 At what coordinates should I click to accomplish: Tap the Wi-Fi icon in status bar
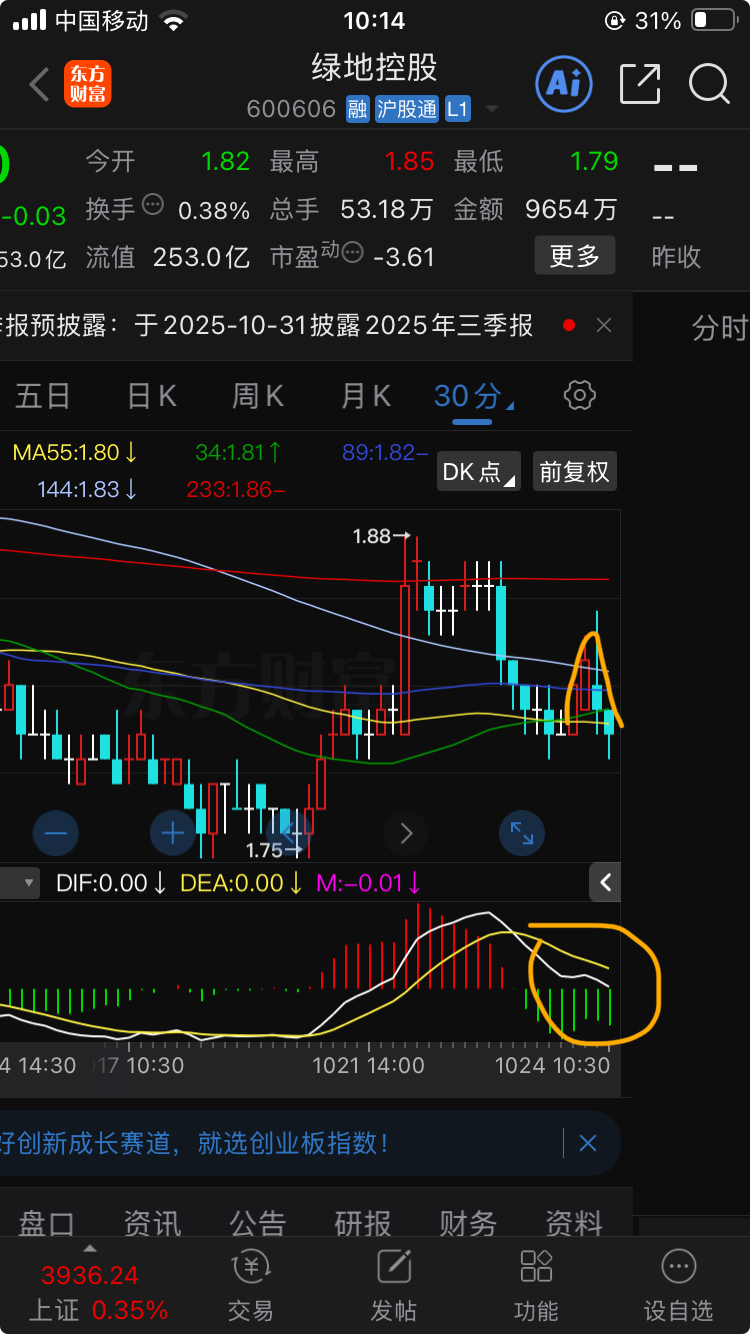pyautogui.click(x=174, y=21)
